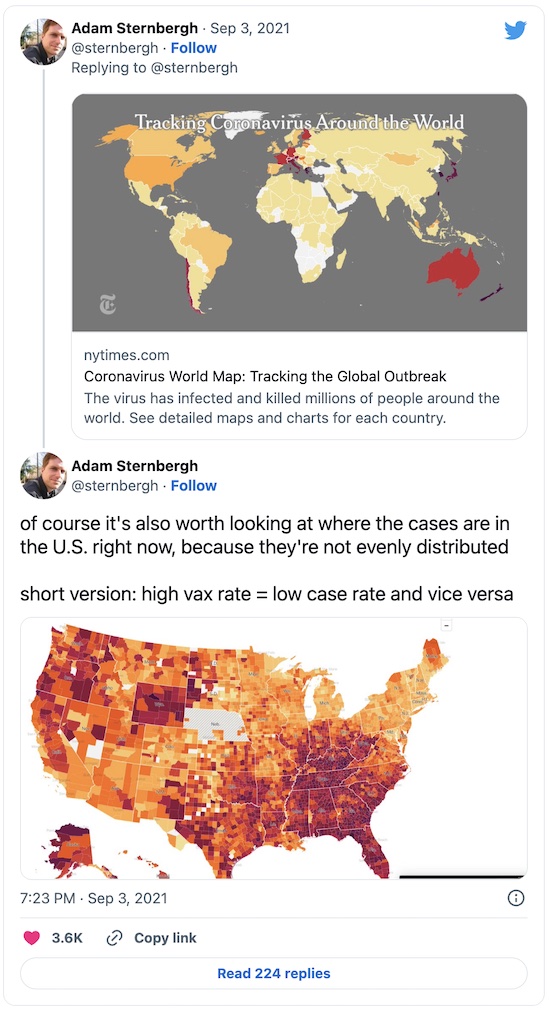
Task: Open Adam Sternbergh's top profile avatar
Action: [x=44, y=42]
